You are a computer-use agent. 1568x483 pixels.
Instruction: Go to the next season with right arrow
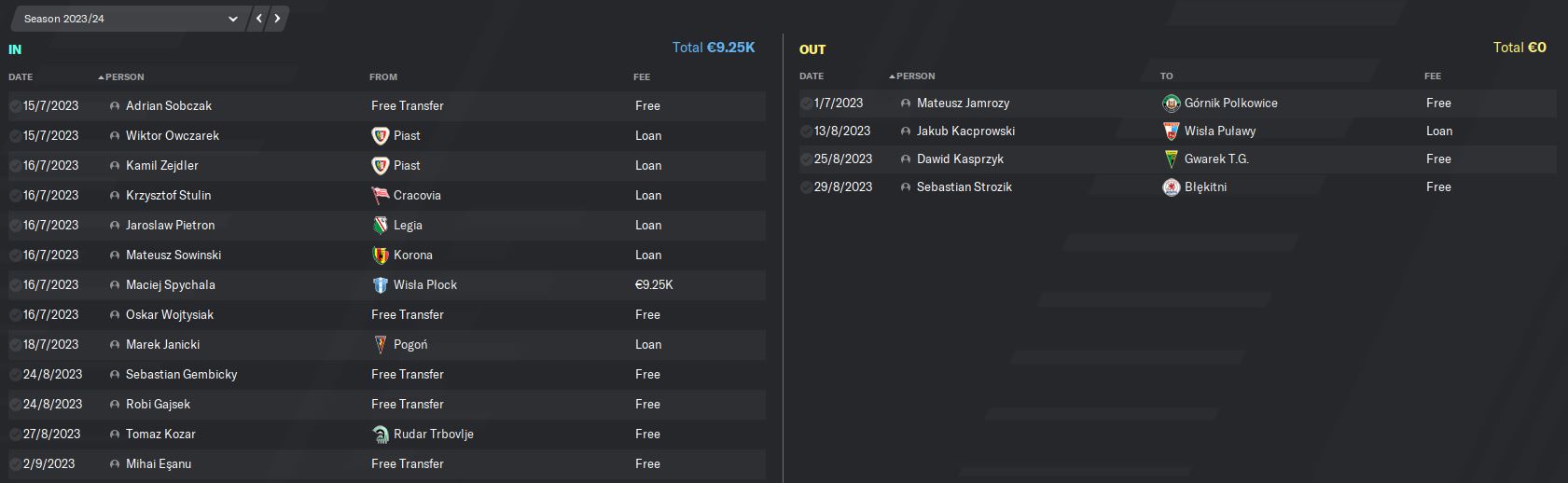(x=277, y=19)
